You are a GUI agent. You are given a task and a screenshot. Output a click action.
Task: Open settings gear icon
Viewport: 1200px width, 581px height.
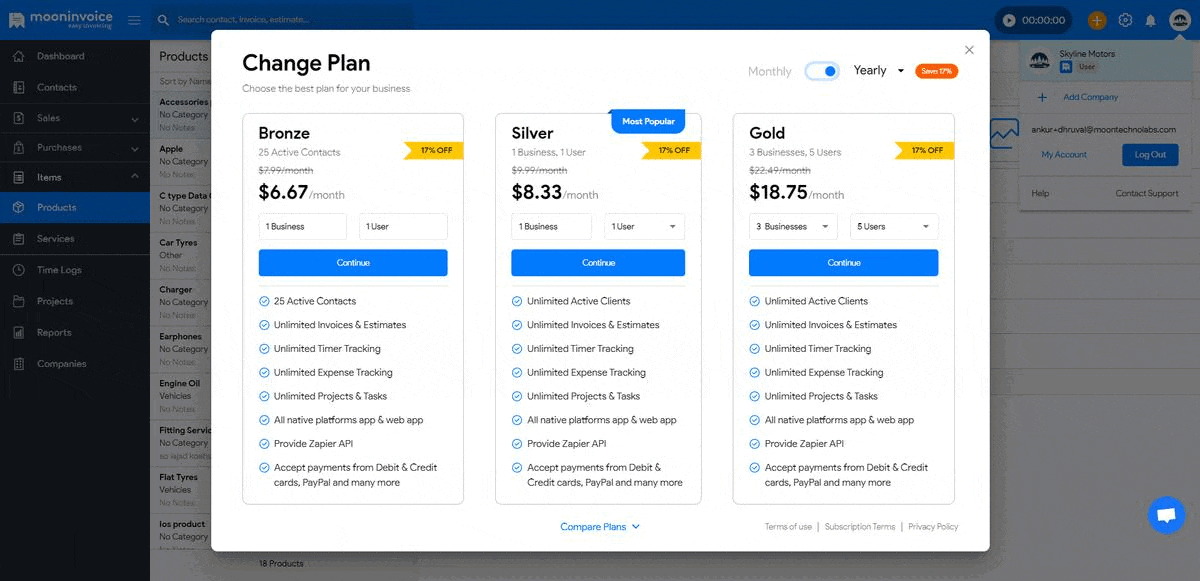[x=1125, y=20]
